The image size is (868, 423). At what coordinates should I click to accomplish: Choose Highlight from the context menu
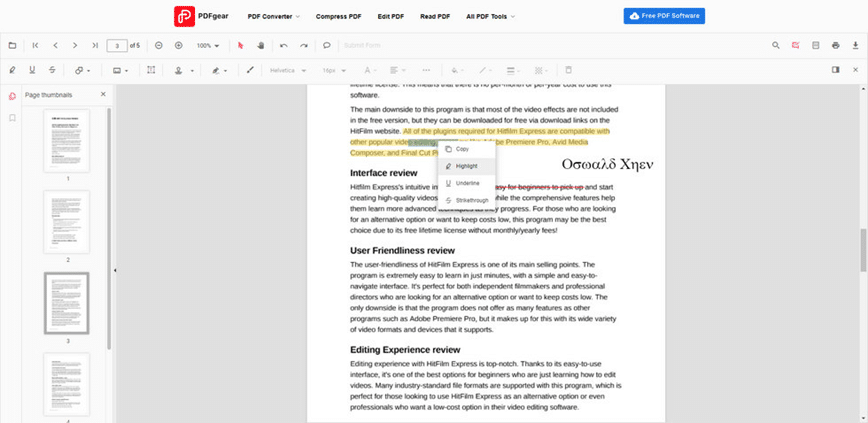tap(466, 166)
